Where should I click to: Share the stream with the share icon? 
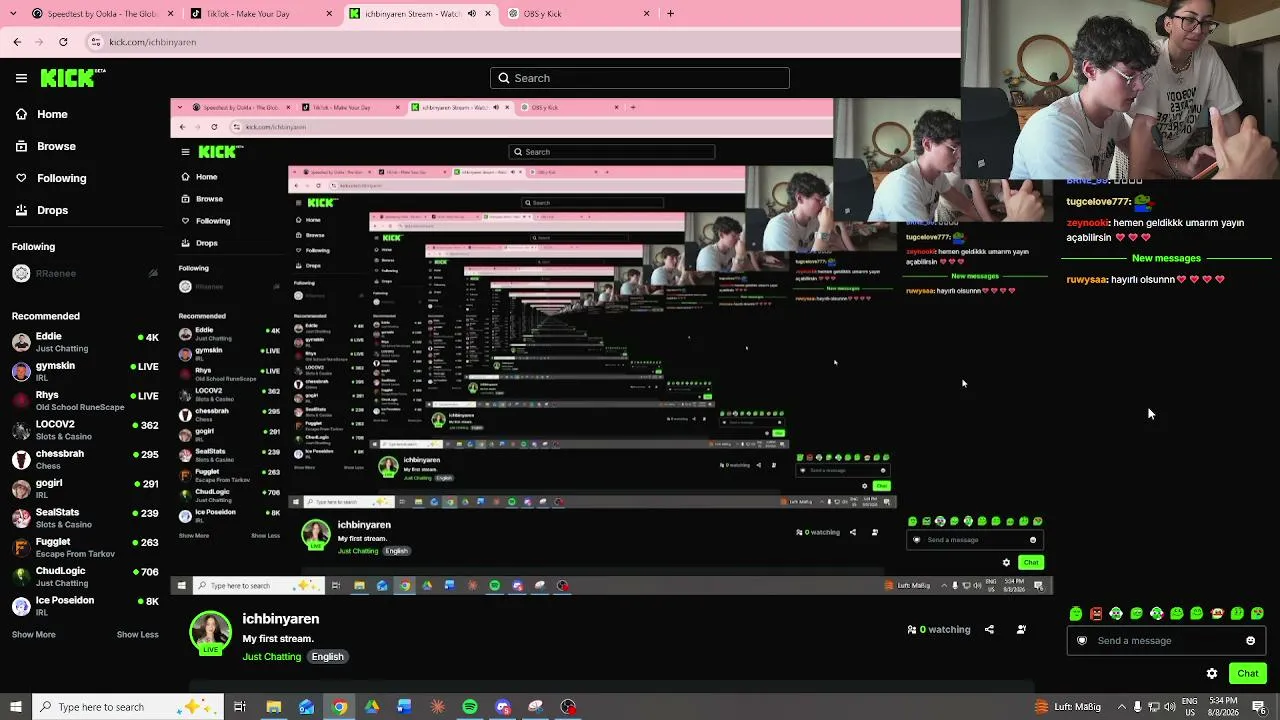[989, 630]
